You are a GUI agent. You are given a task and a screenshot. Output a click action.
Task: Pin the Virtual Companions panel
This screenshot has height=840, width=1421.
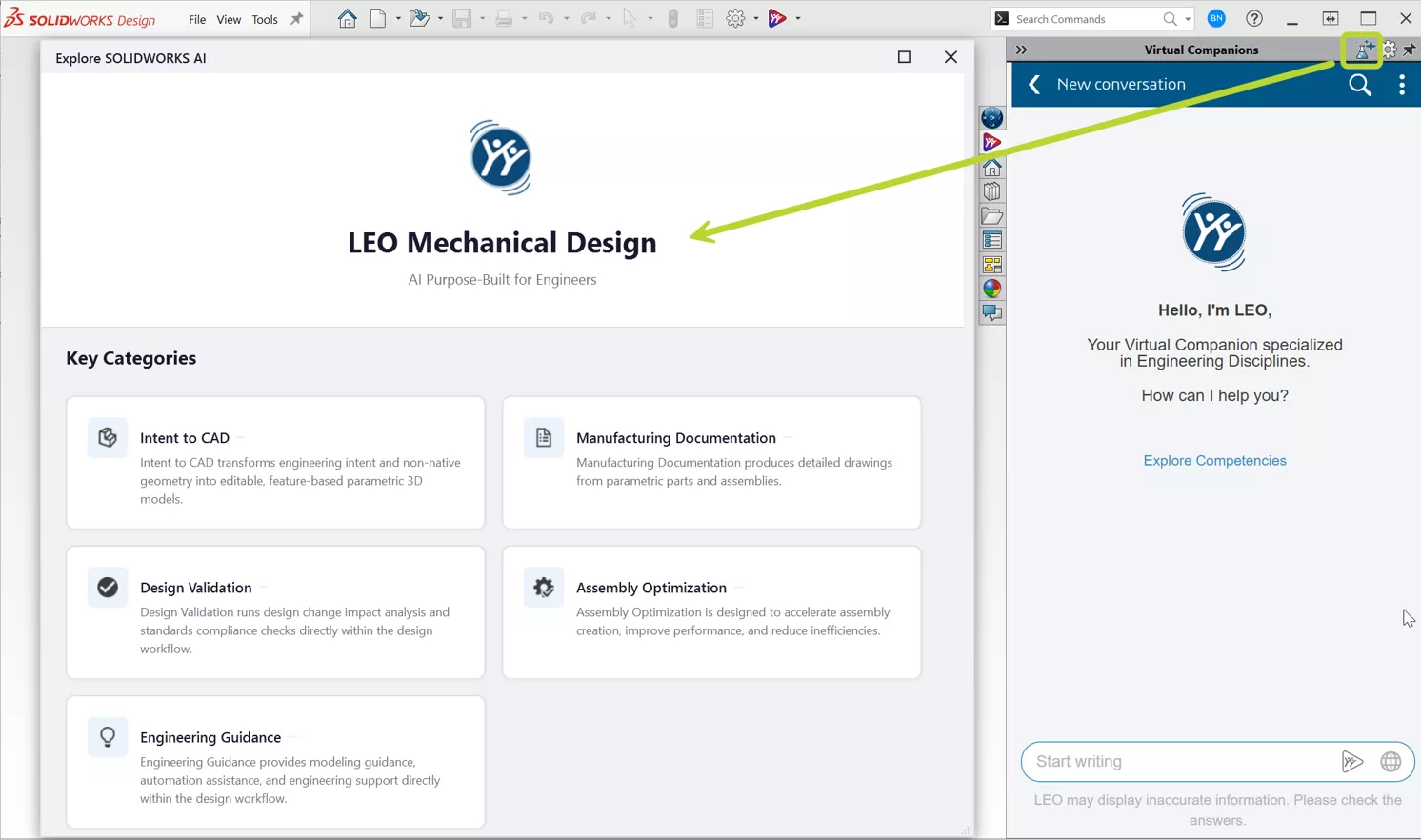[1410, 50]
